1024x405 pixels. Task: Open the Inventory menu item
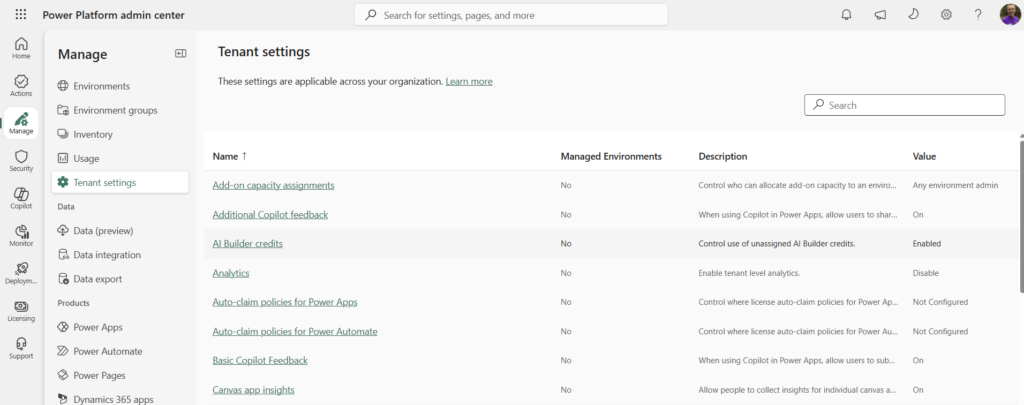coord(120,135)
